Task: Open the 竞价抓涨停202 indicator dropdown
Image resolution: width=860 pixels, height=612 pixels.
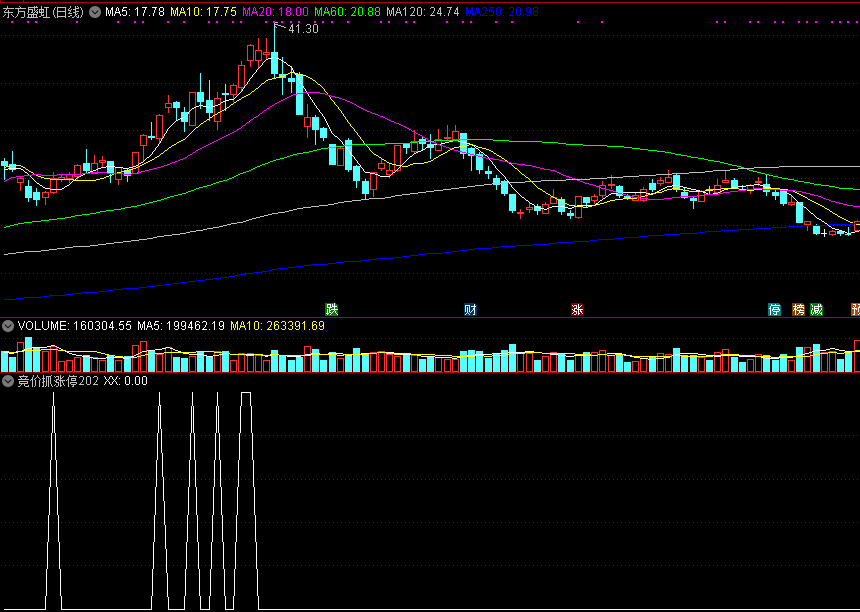Action: [x=8, y=381]
